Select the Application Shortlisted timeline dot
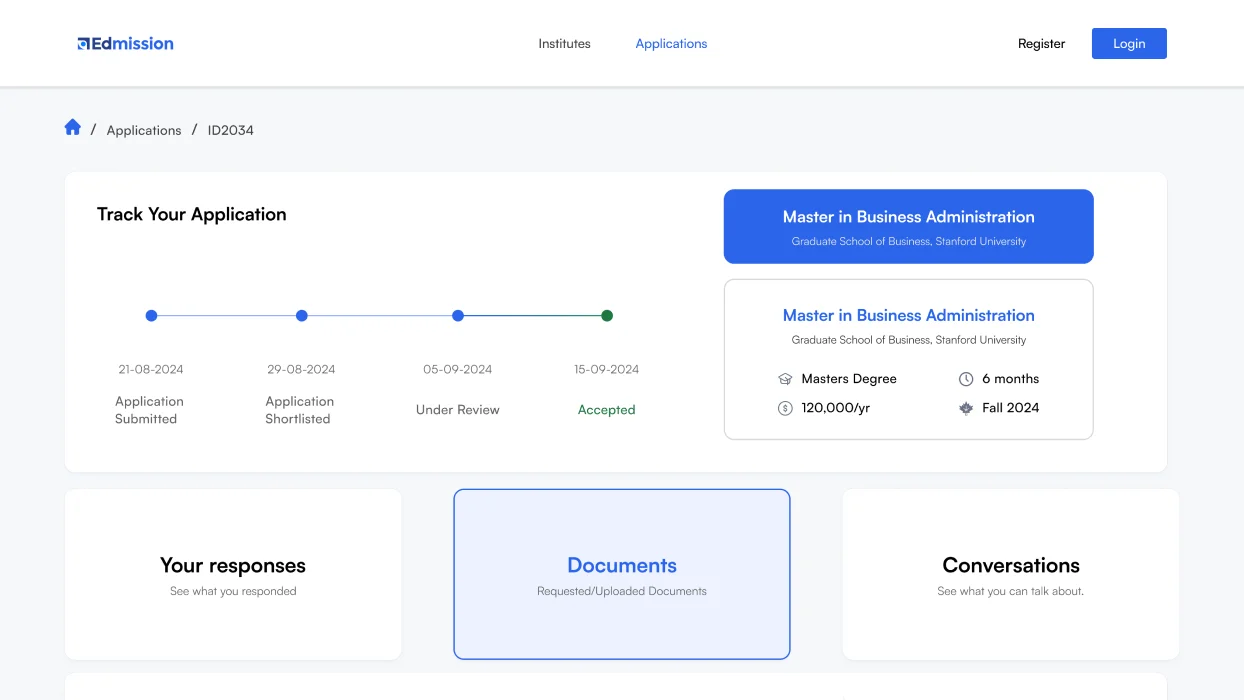Viewport: 1244px width, 700px height. click(x=302, y=316)
